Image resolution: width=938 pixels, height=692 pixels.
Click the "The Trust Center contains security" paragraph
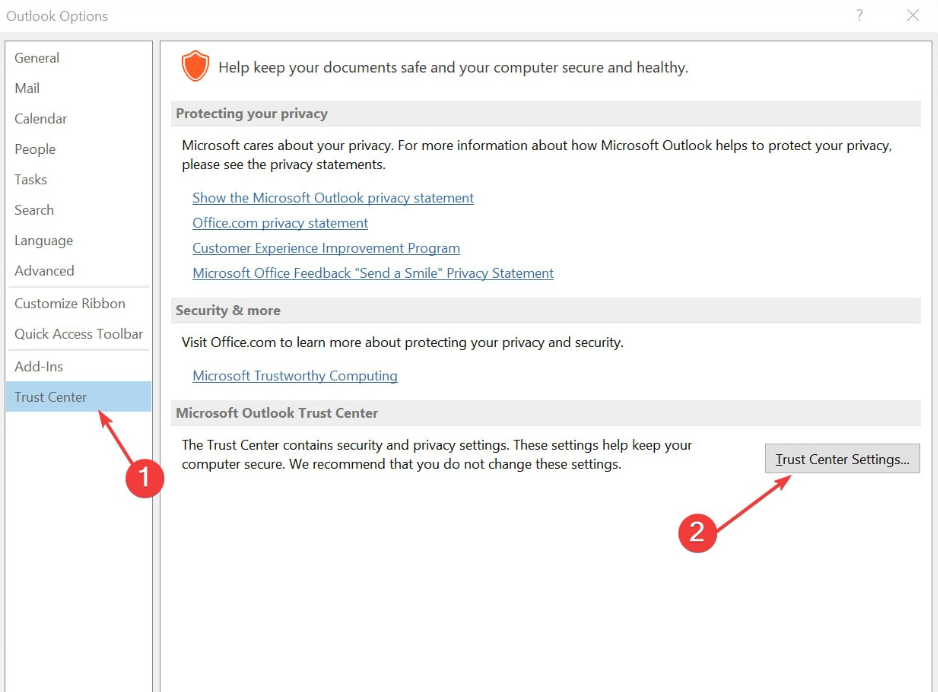pyautogui.click(x=437, y=455)
